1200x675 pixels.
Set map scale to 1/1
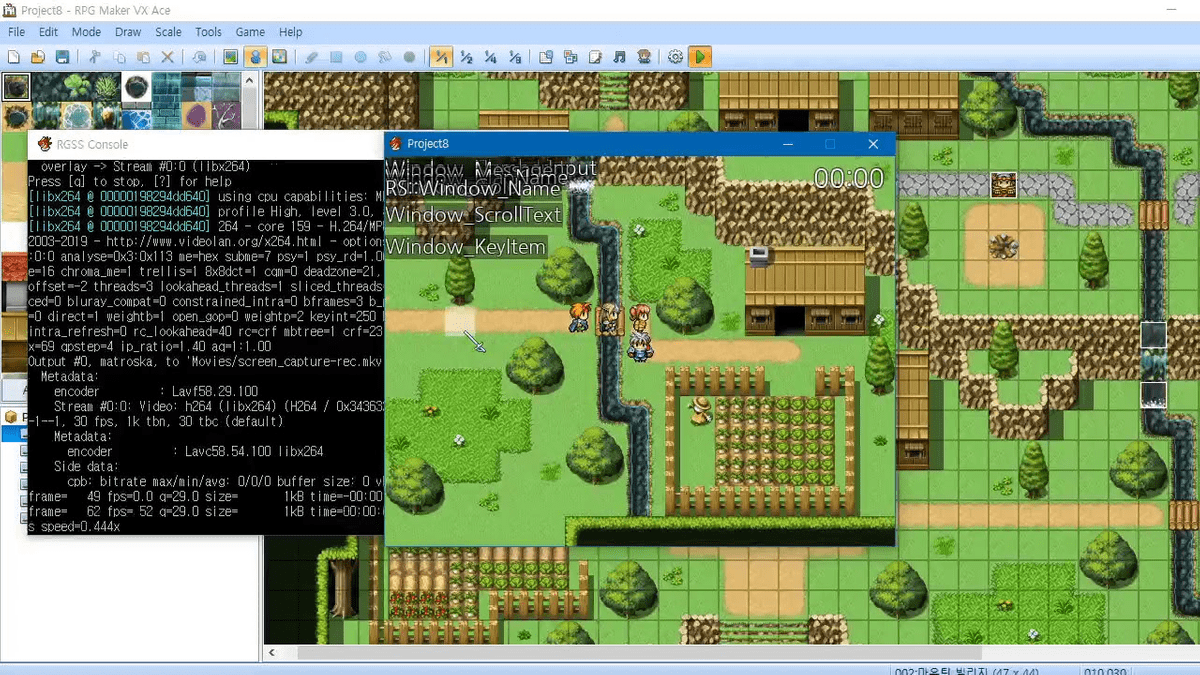pyautogui.click(x=441, y=57)
